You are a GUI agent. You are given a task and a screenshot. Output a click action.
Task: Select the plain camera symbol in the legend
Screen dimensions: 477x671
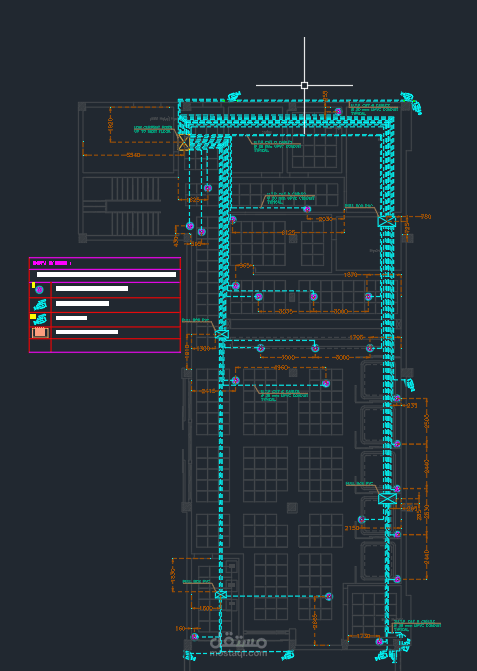click(x=40, y=305)
